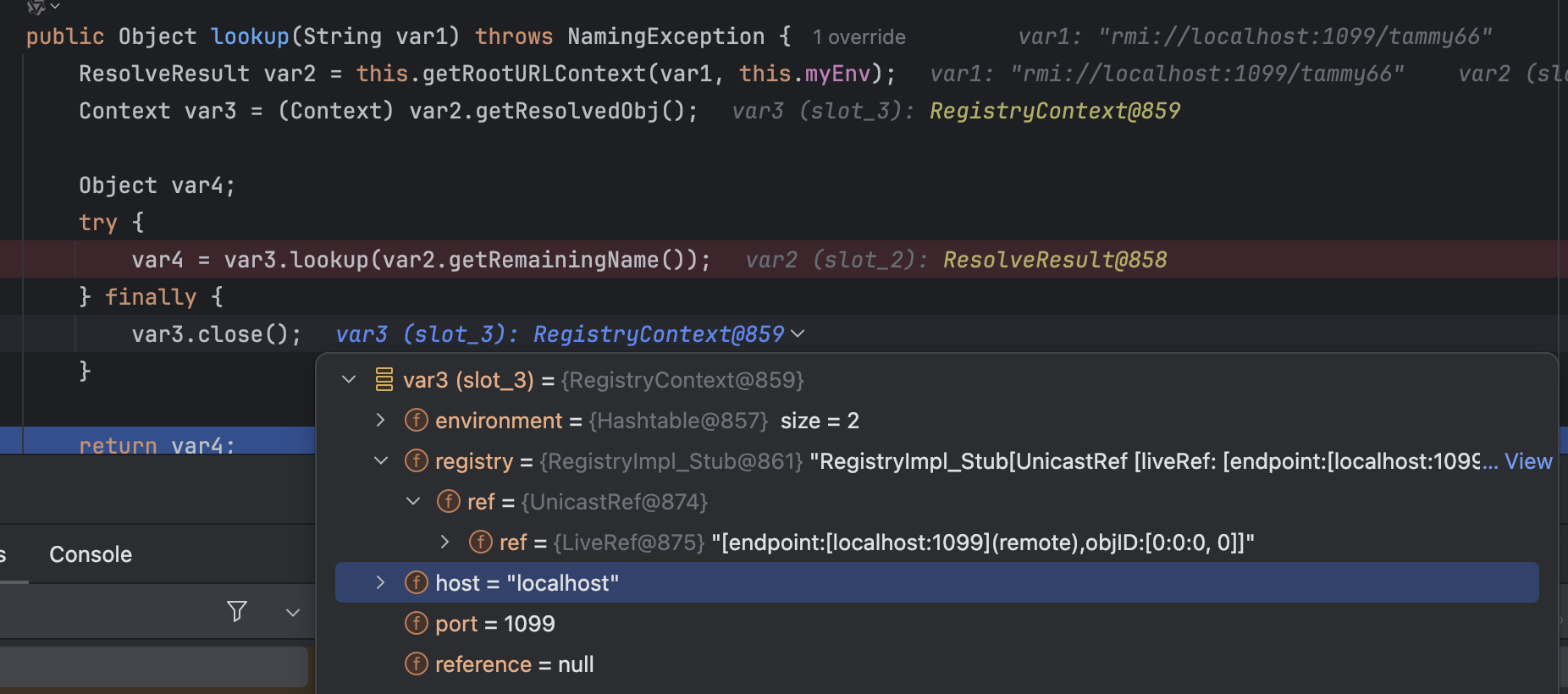Screen dimensions: 1568x694
Task: Click the field icon next to environment
Action: coord(416,421)
